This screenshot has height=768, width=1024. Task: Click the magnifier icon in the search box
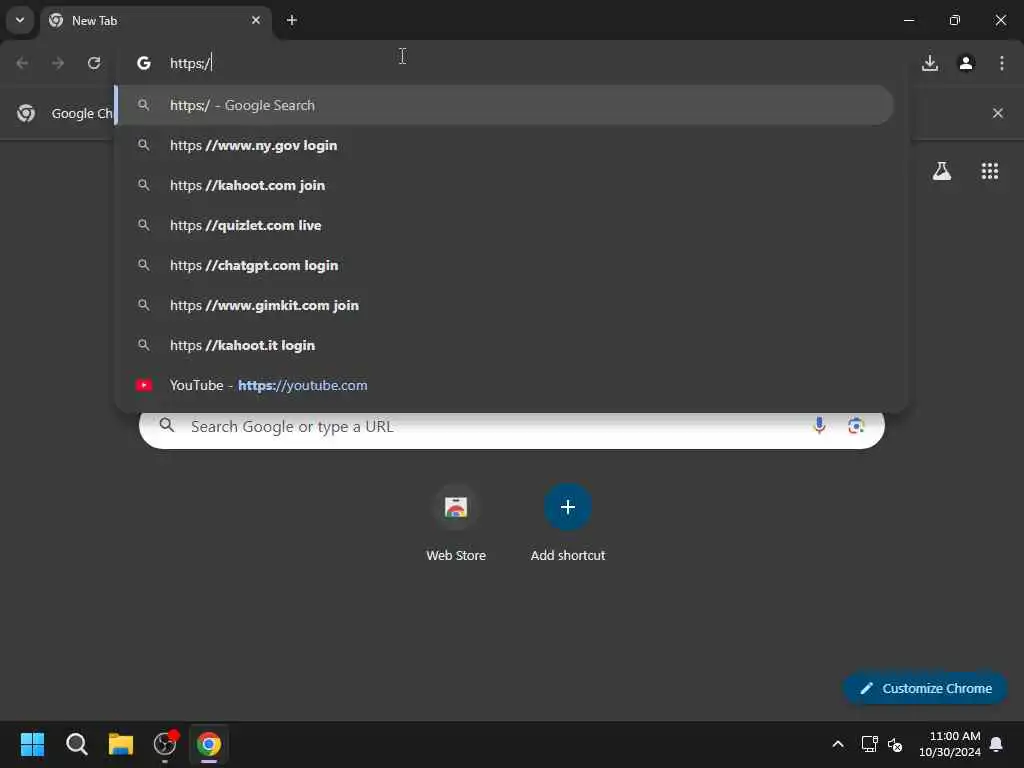point(167,426)
